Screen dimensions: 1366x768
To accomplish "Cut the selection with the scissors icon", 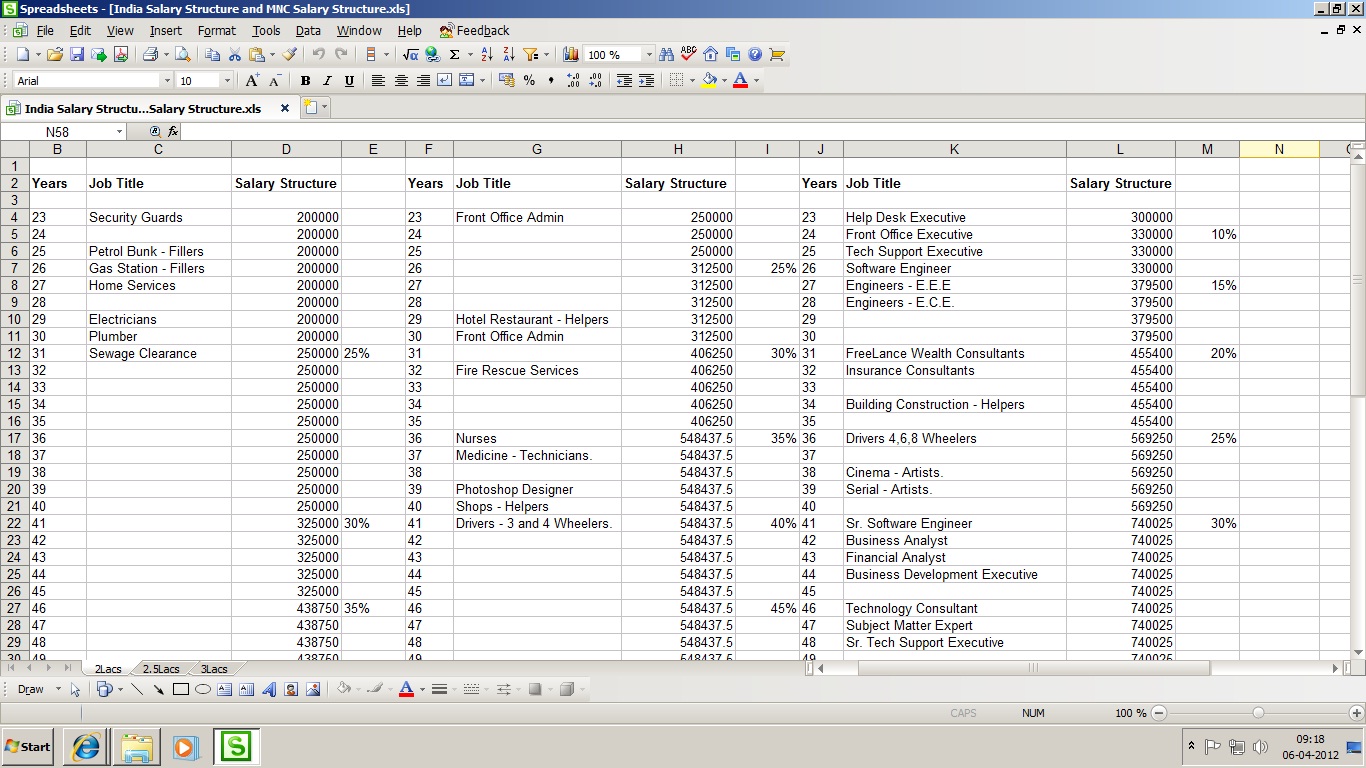I will (235, 55).
